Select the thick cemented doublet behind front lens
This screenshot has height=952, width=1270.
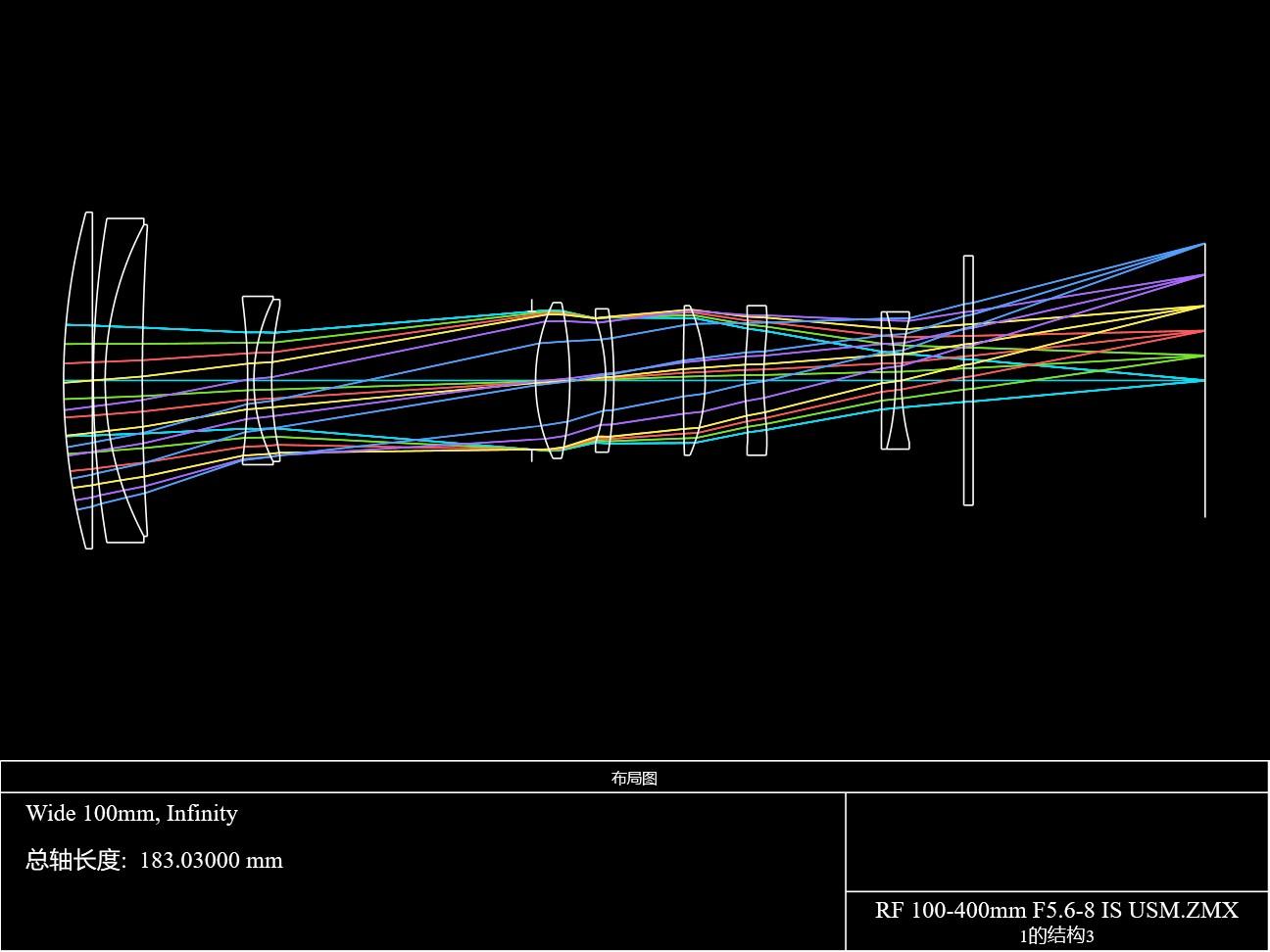124,380
